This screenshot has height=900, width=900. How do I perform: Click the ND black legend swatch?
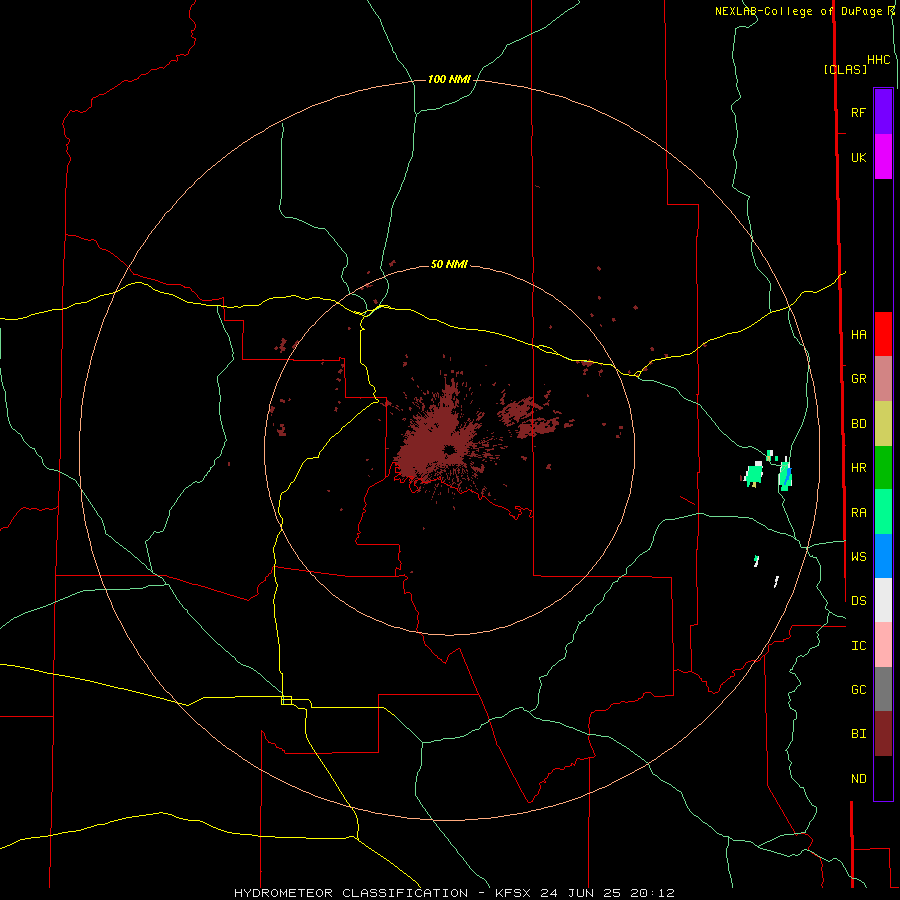pos(883,778)
